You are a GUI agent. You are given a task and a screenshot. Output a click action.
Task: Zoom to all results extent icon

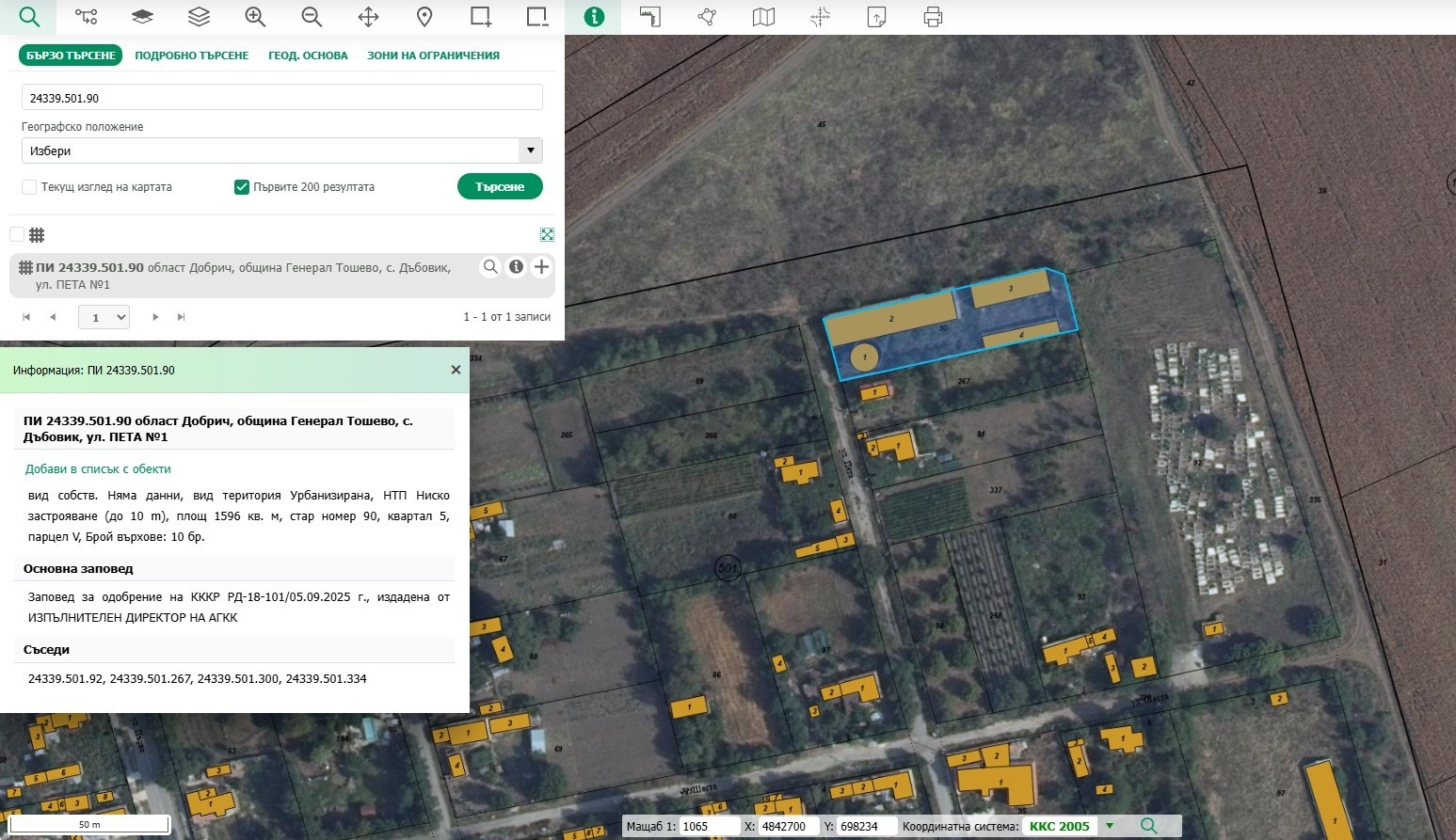coord(547,234)
